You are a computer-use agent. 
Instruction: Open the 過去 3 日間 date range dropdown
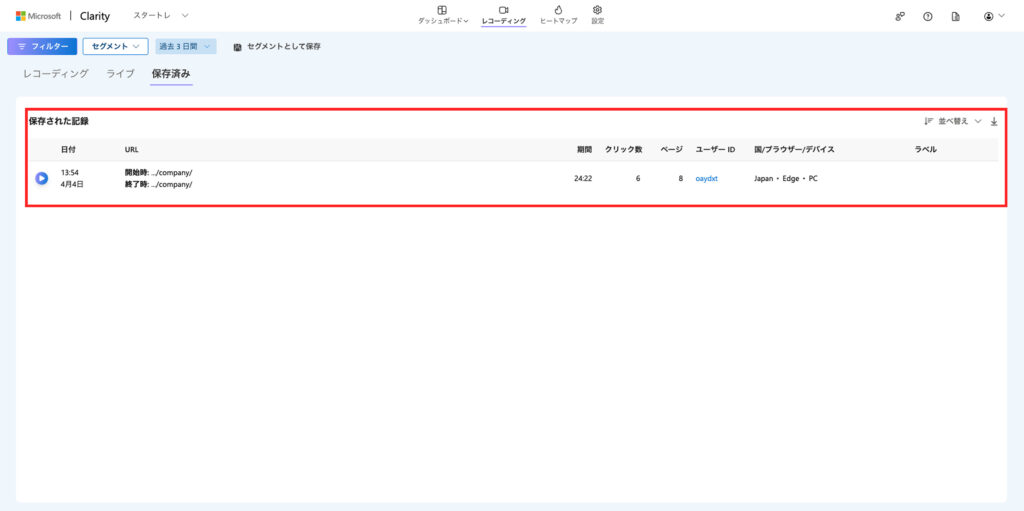pyautogui.click(x=186, y=46)
